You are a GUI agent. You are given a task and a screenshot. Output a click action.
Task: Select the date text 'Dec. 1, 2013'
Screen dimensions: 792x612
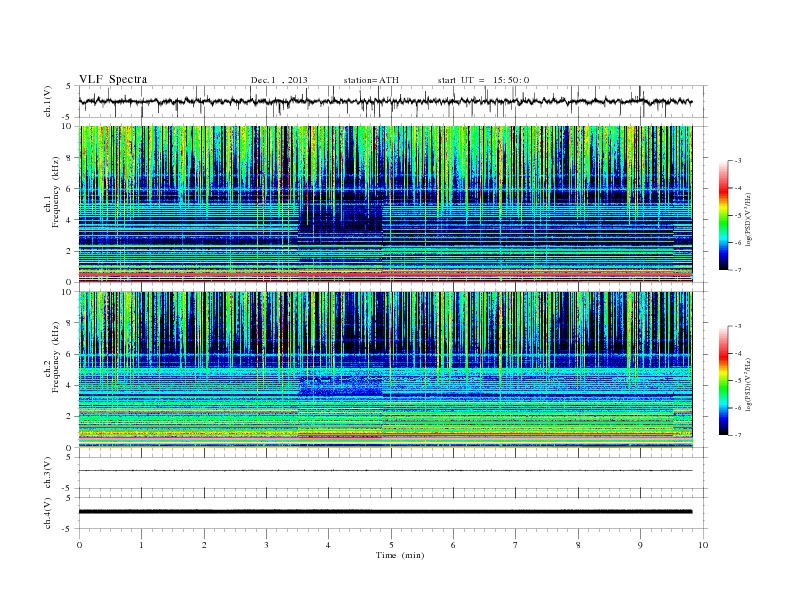click(x=279, y=80)
